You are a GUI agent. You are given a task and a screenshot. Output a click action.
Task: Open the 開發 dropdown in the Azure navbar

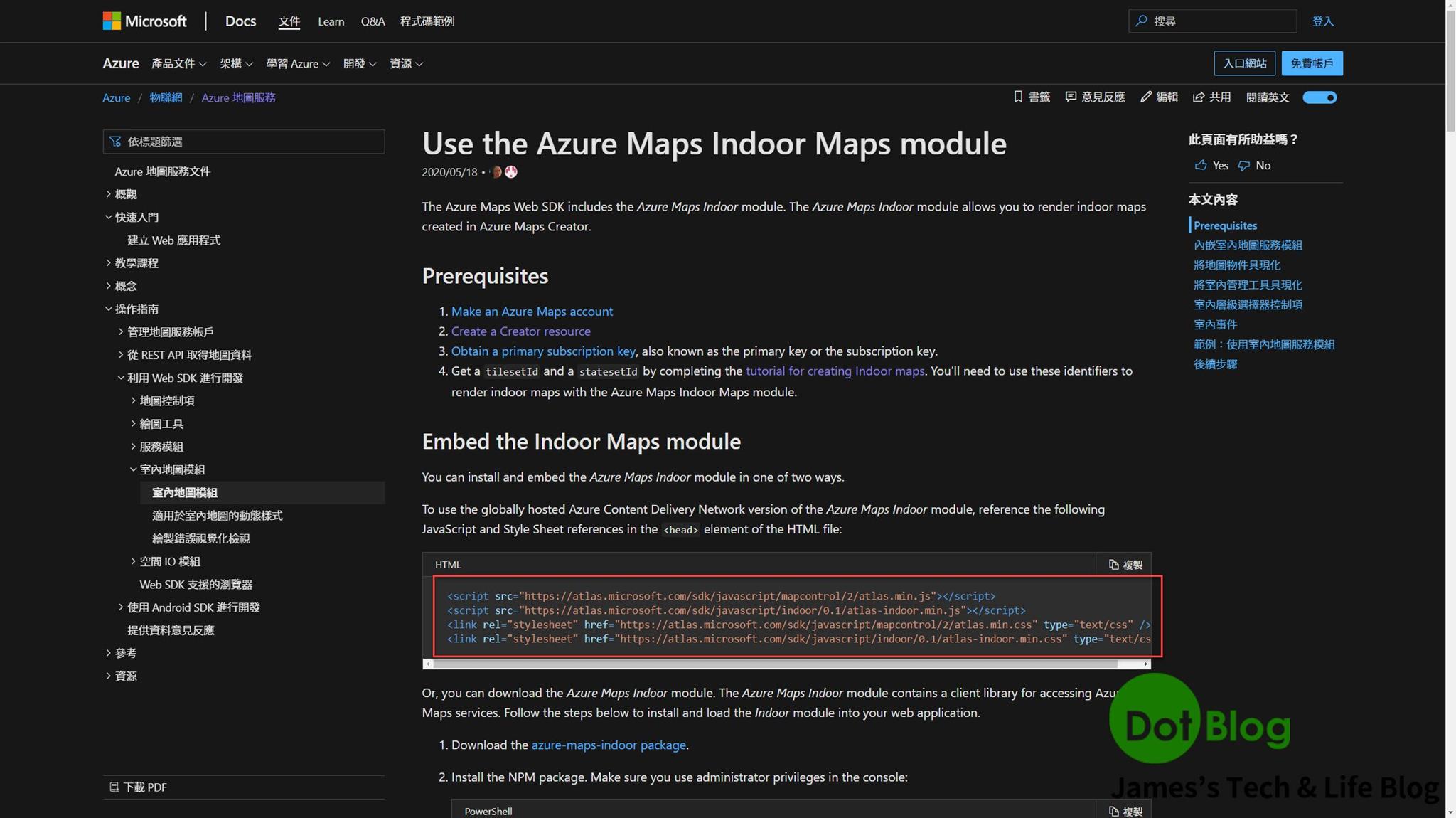pos(360,63)
